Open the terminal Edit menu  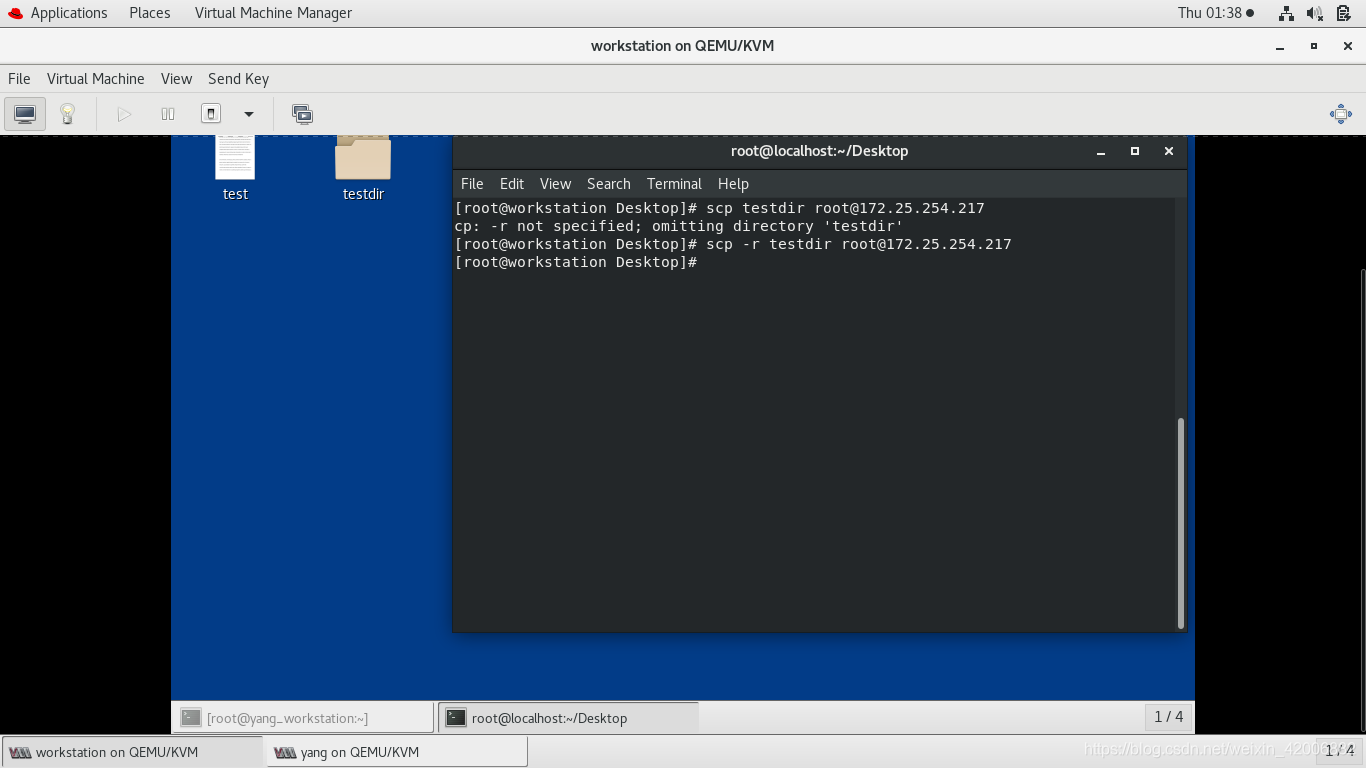(x=512, y=184)
